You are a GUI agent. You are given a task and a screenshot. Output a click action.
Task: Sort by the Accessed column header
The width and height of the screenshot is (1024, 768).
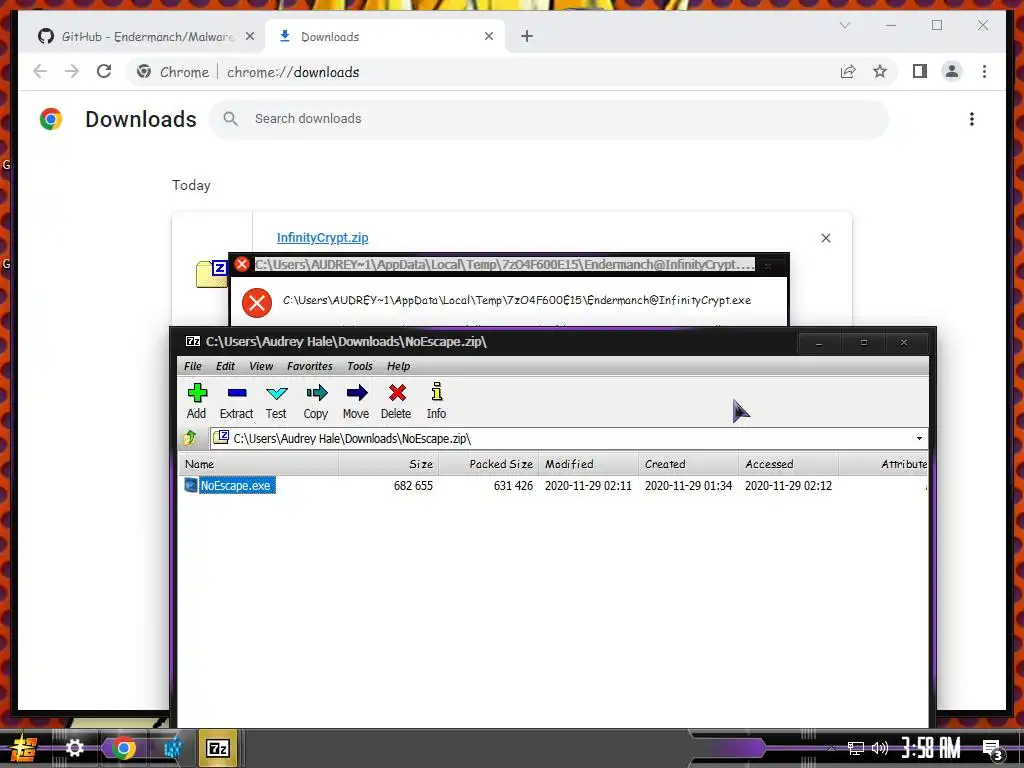tap(788, 464)
